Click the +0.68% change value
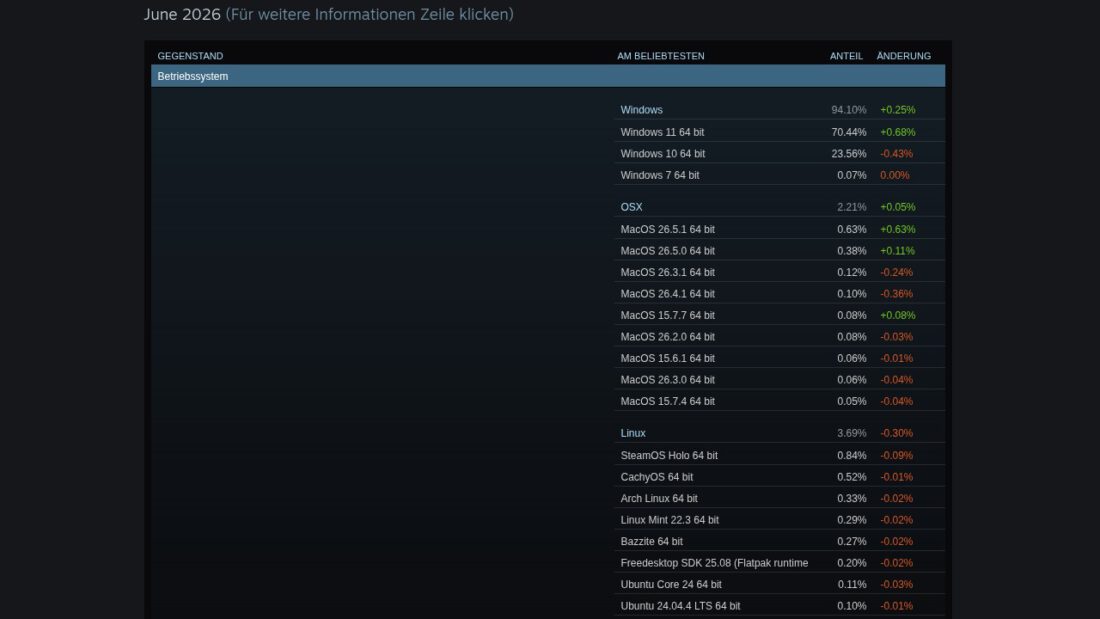This screenshot has height=619, width=1100. (x=897, y=132)
